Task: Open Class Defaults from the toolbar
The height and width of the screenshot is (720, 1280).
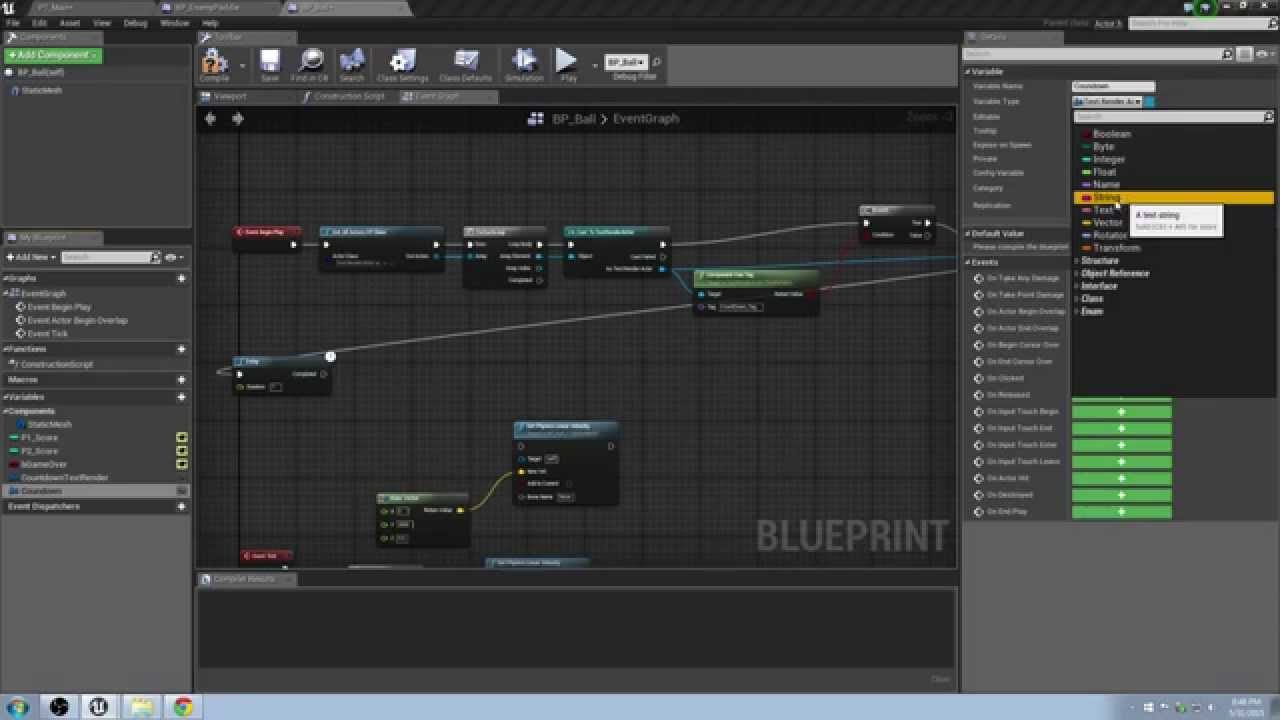Action: [466, 63]
